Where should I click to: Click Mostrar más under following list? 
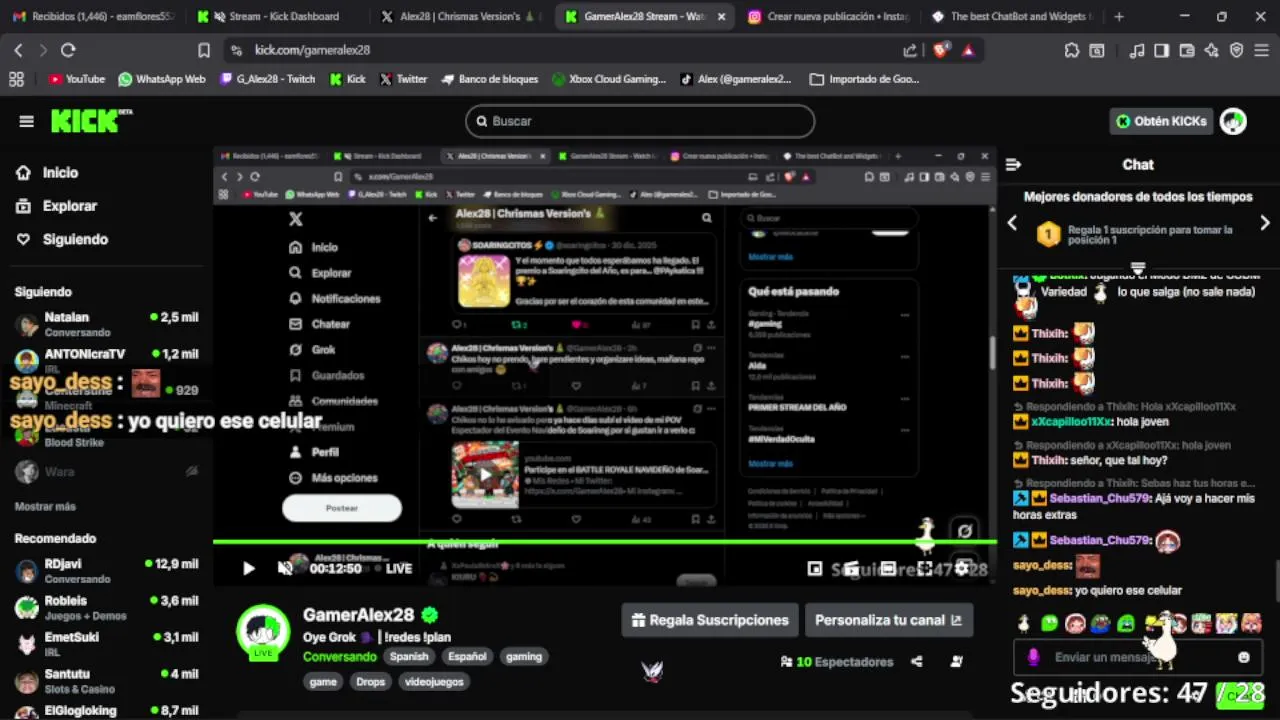45,506
